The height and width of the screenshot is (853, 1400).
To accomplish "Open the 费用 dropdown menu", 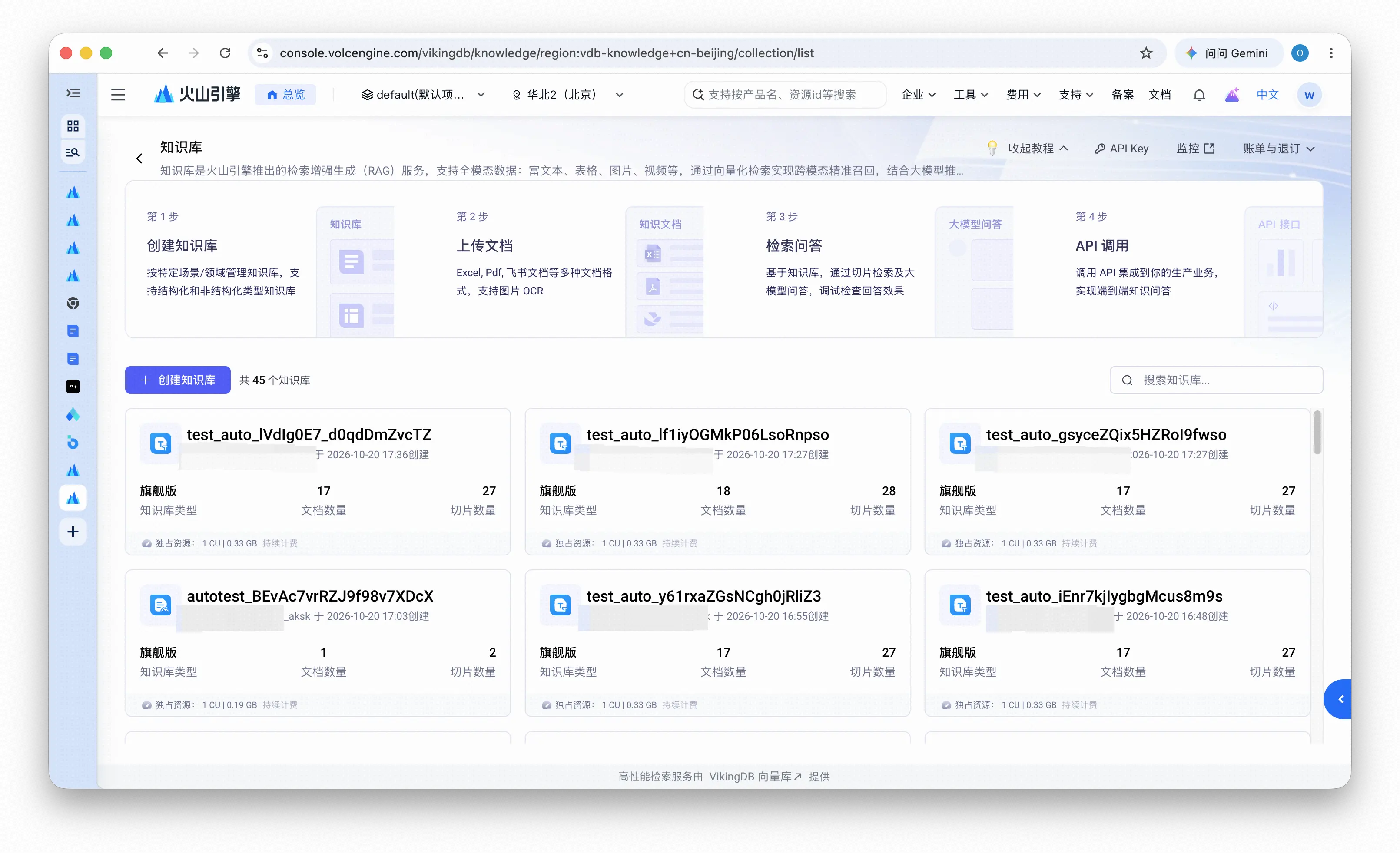I will 1023,95.
